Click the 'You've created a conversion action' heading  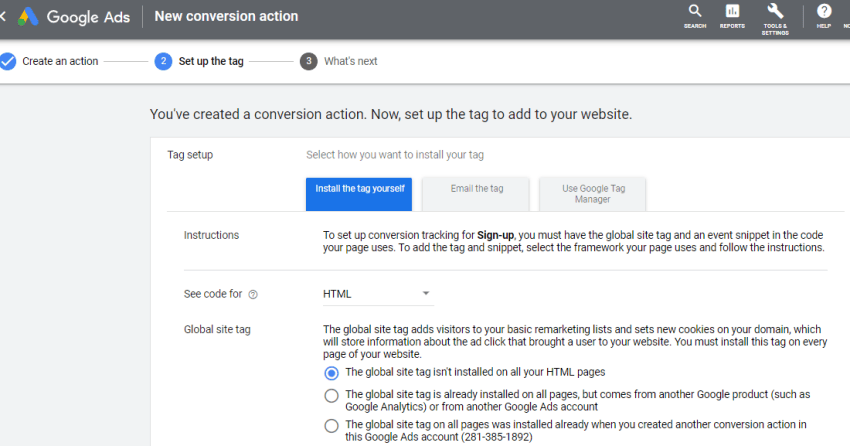click(391, 114)
